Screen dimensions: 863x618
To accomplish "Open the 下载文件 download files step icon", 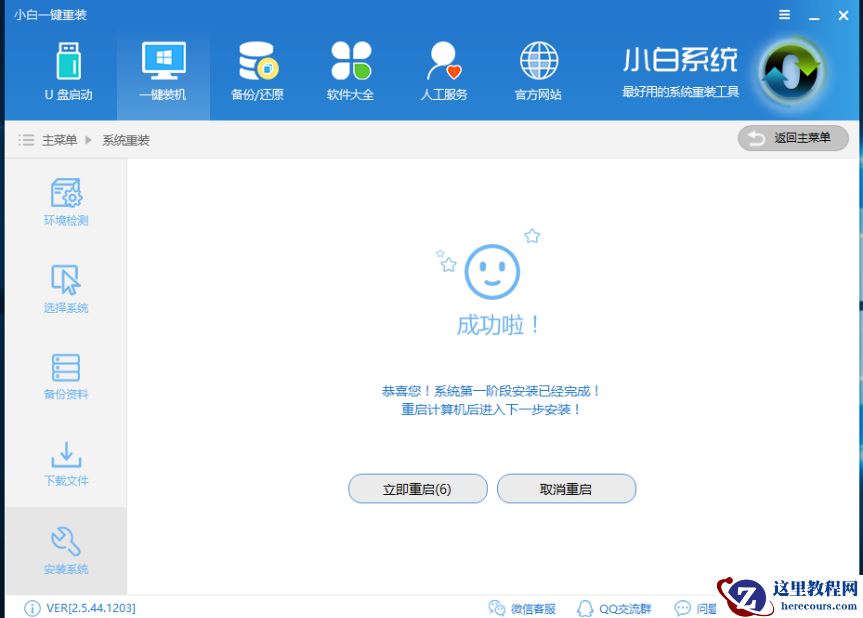I will 65,462.
